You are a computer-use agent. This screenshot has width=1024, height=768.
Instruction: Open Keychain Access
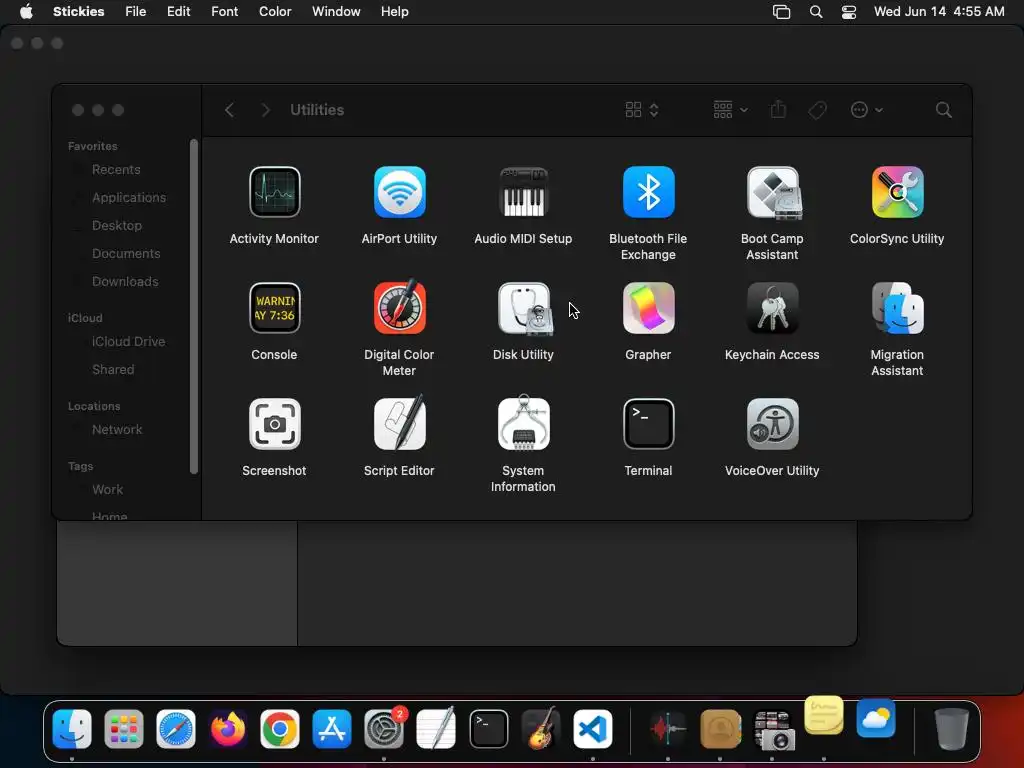click(773, 308)
